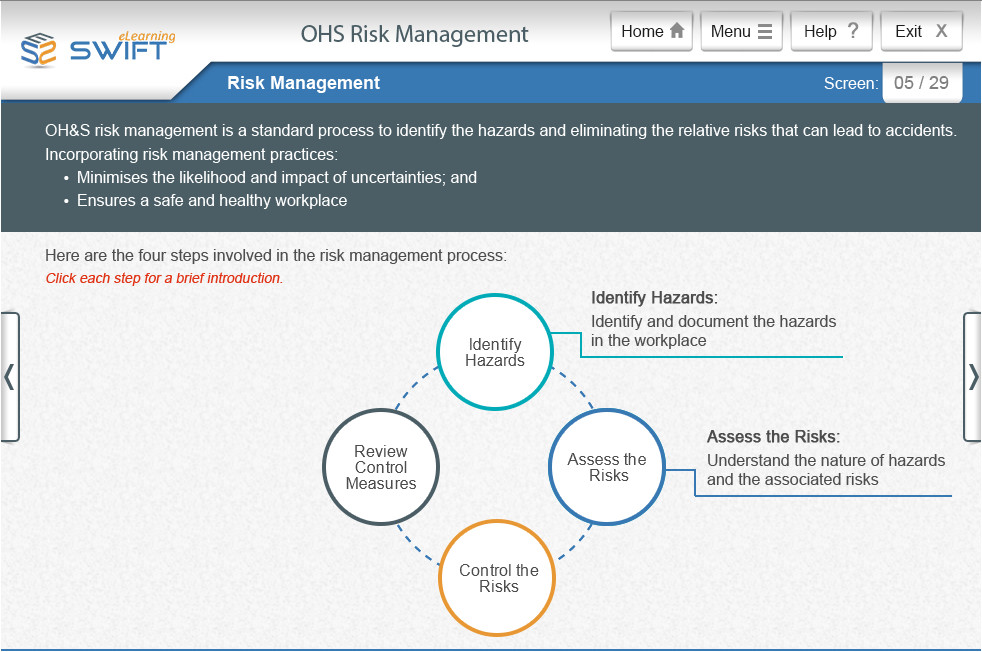
Task: Click the Help button
Action: (831, 30)
